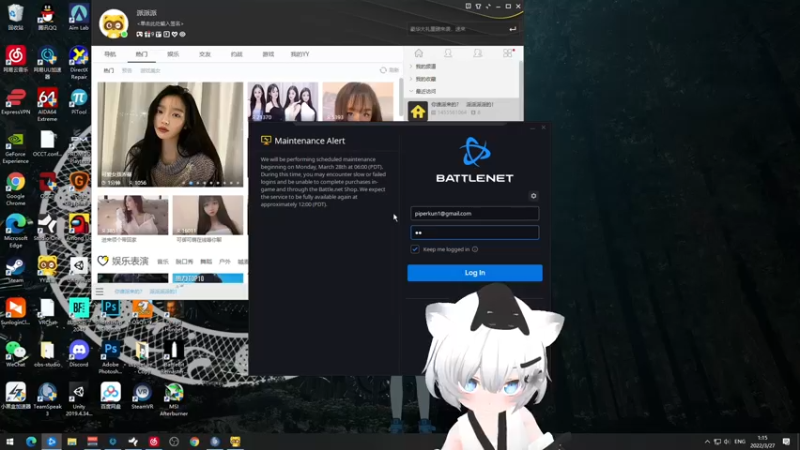Open the channel entry with house icon
The height and width of the screenshot is (450, 800).
pos(463,110)
